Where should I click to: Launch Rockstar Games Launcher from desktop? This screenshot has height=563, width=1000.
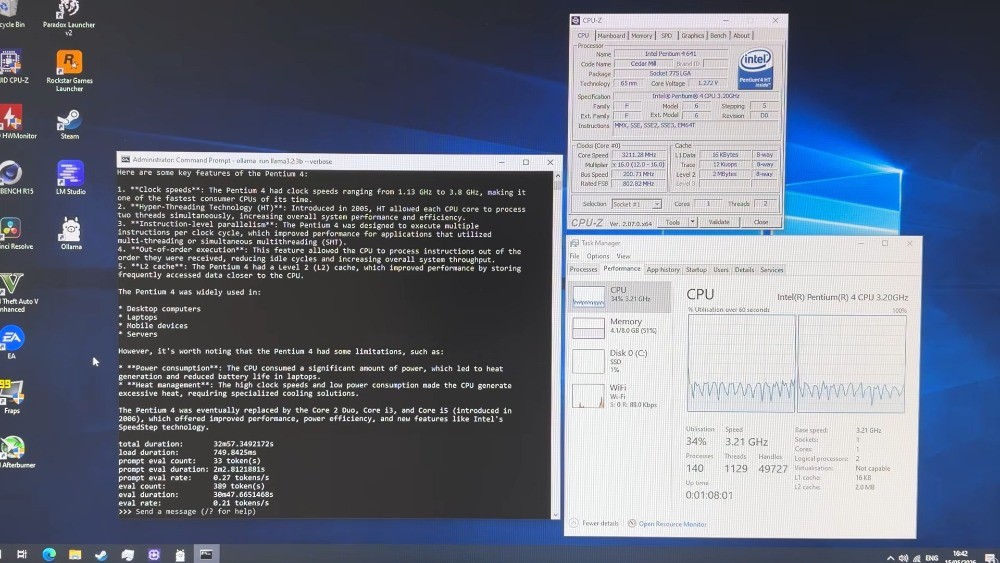69,71
